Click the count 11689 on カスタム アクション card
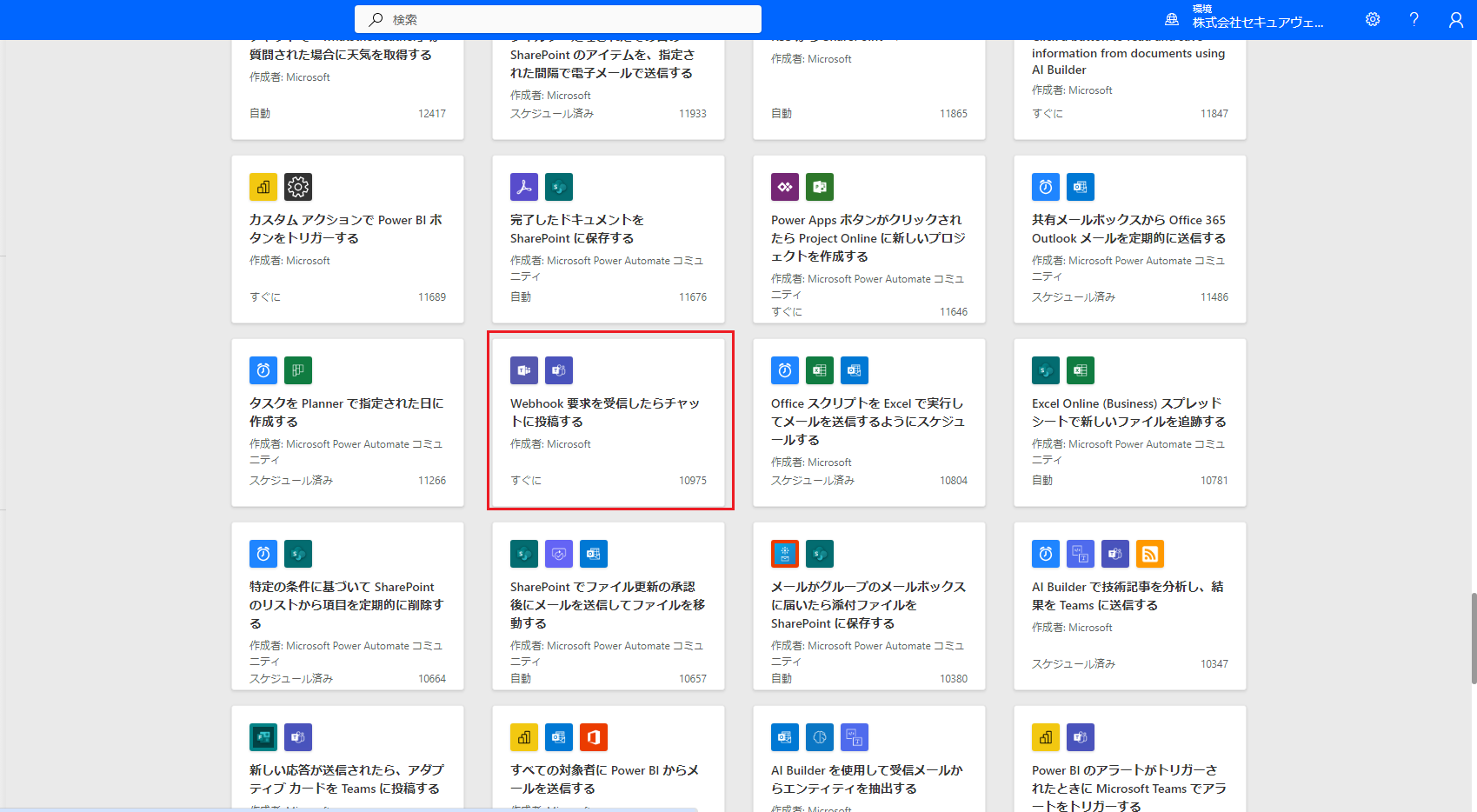The image size is (1477, 812). click(x=432, y=296)
